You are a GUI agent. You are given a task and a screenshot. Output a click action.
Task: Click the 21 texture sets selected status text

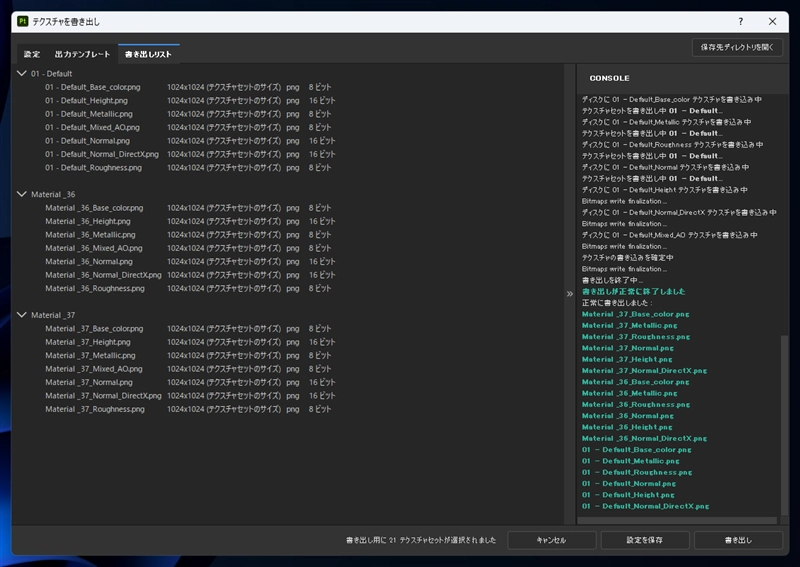tap(421, 540)
